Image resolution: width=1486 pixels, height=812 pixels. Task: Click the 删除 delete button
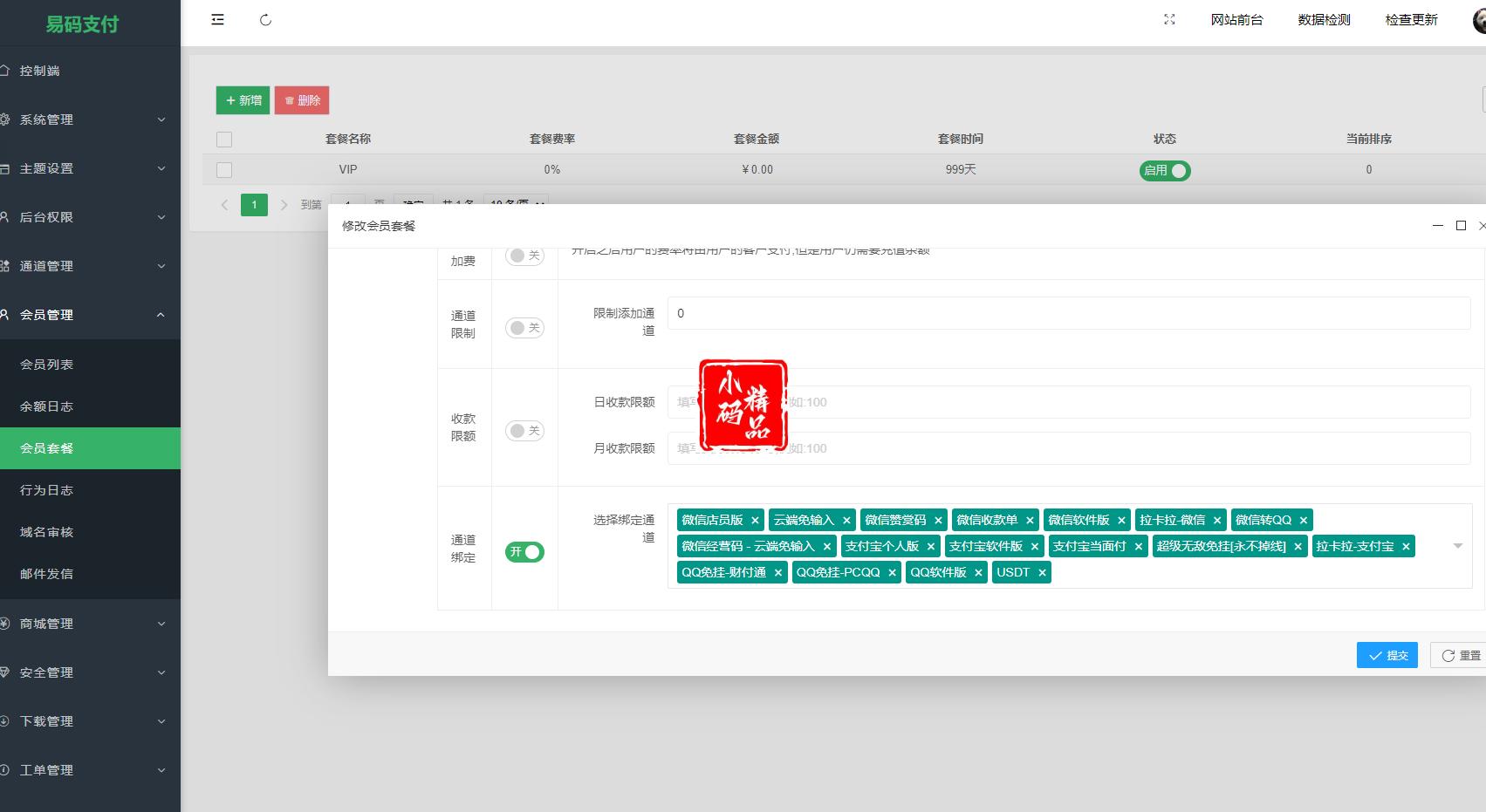302,100
